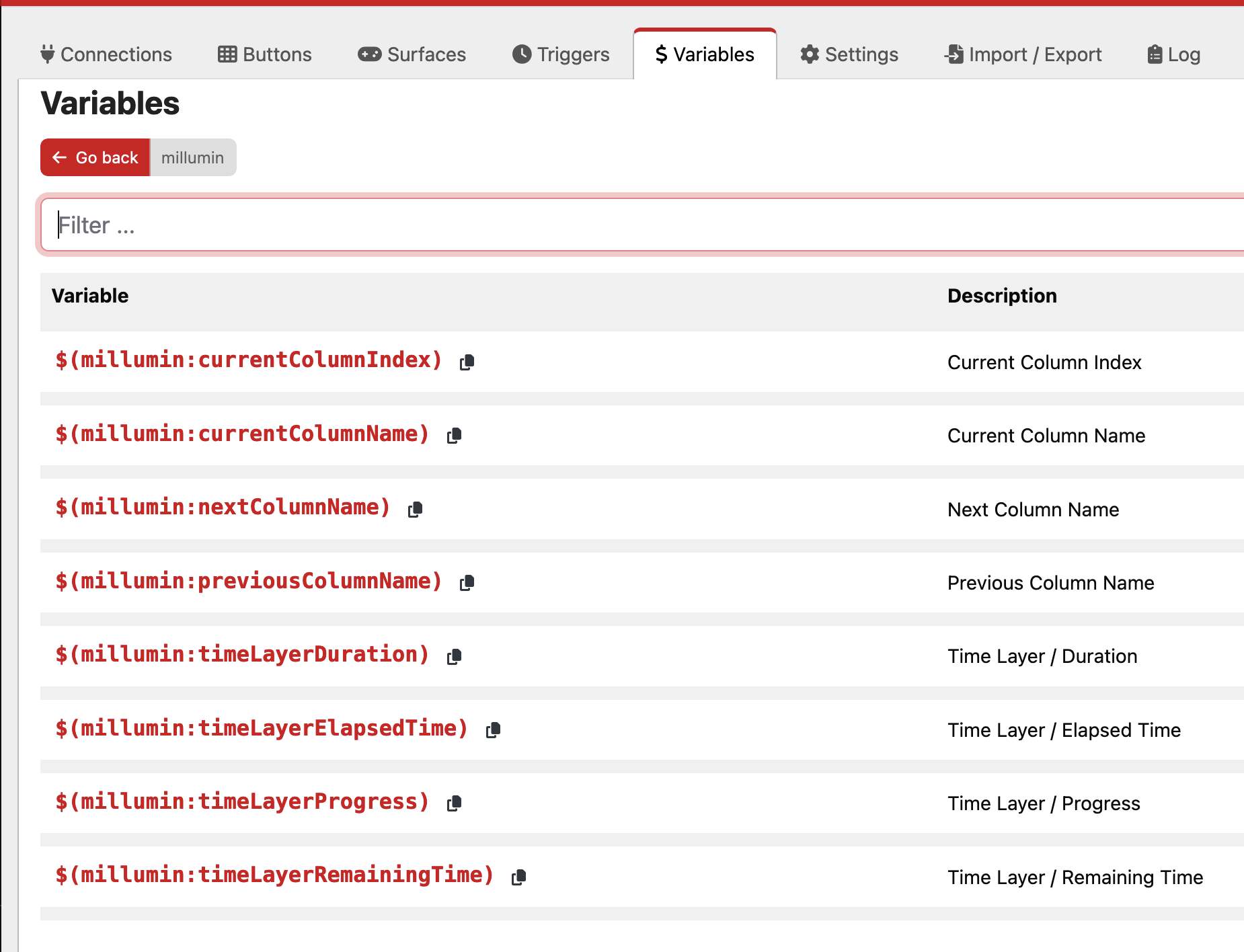The width and height of the screenshot is (1244, 952).
Task: Go to the Triggers tab
Action: [x=561, y=54]
